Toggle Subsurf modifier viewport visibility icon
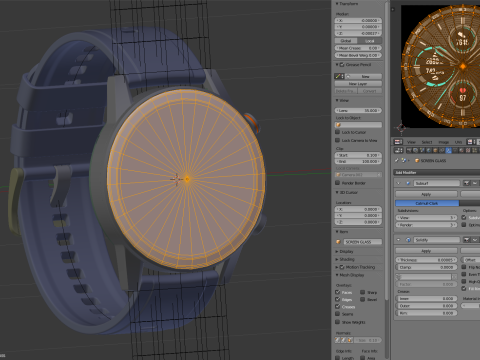480x360 pixels. [x=475, y=183]
